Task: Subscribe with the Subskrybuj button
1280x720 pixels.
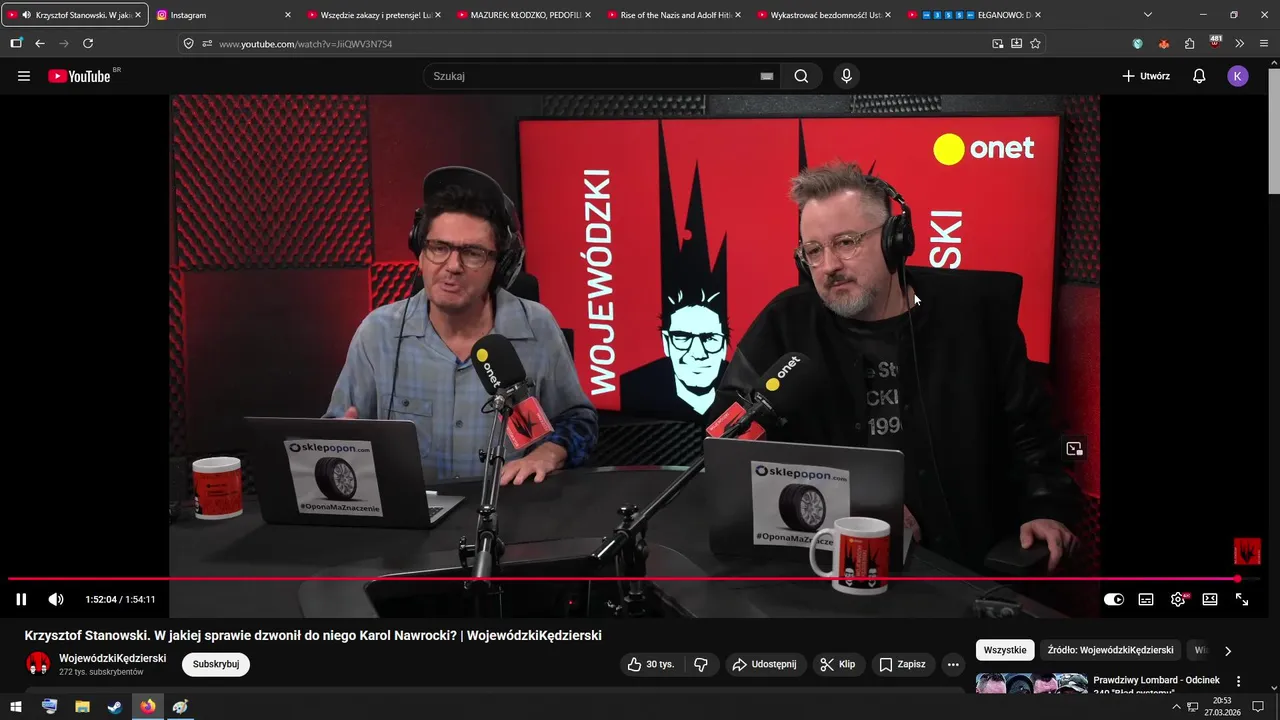Action: tap(216, 664)
